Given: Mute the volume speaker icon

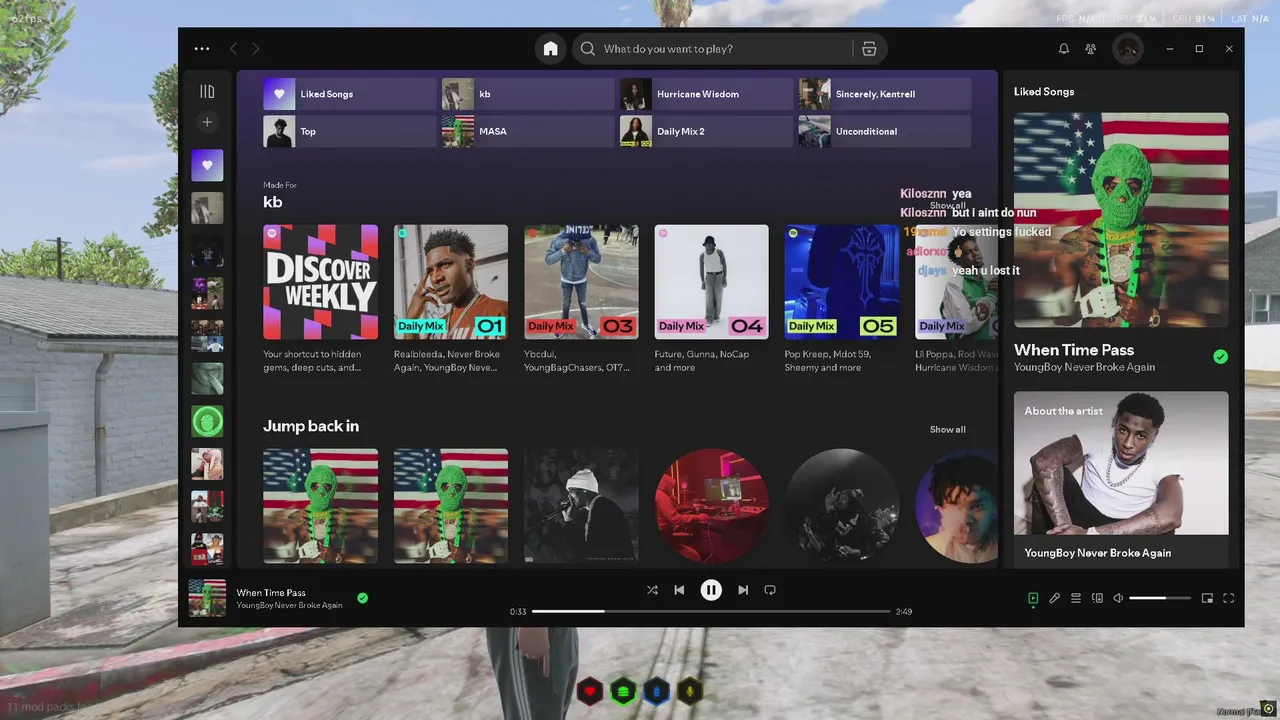Looking at the screenshot, I should coord(1118,598).
